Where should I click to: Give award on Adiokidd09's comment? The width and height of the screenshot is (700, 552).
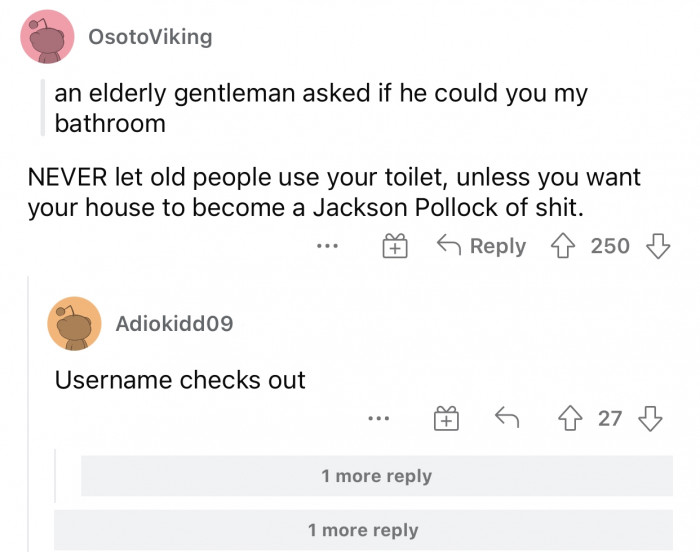pyautogui.click(x=446, y=418)
